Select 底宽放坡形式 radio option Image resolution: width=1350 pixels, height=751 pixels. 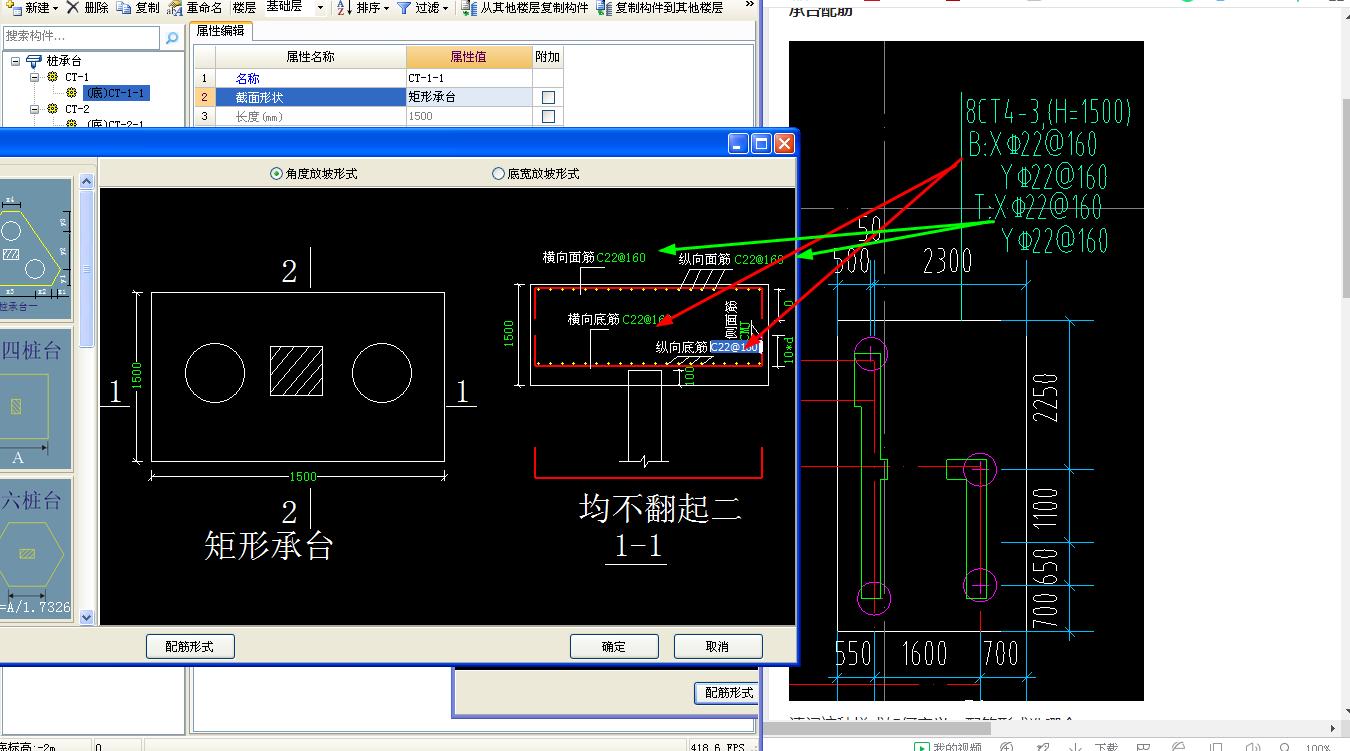[498, 174]
